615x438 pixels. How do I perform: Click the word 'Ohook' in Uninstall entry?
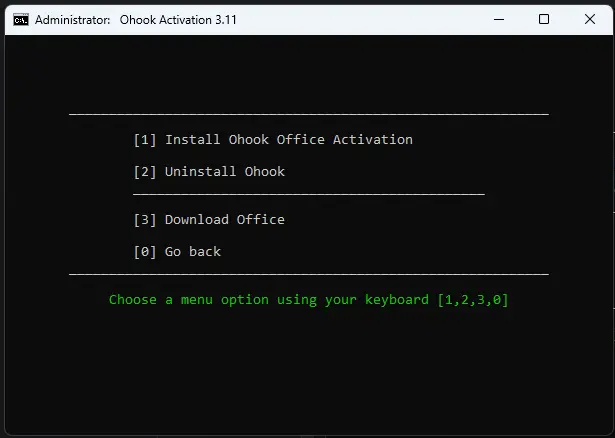(x=265, y=172)
